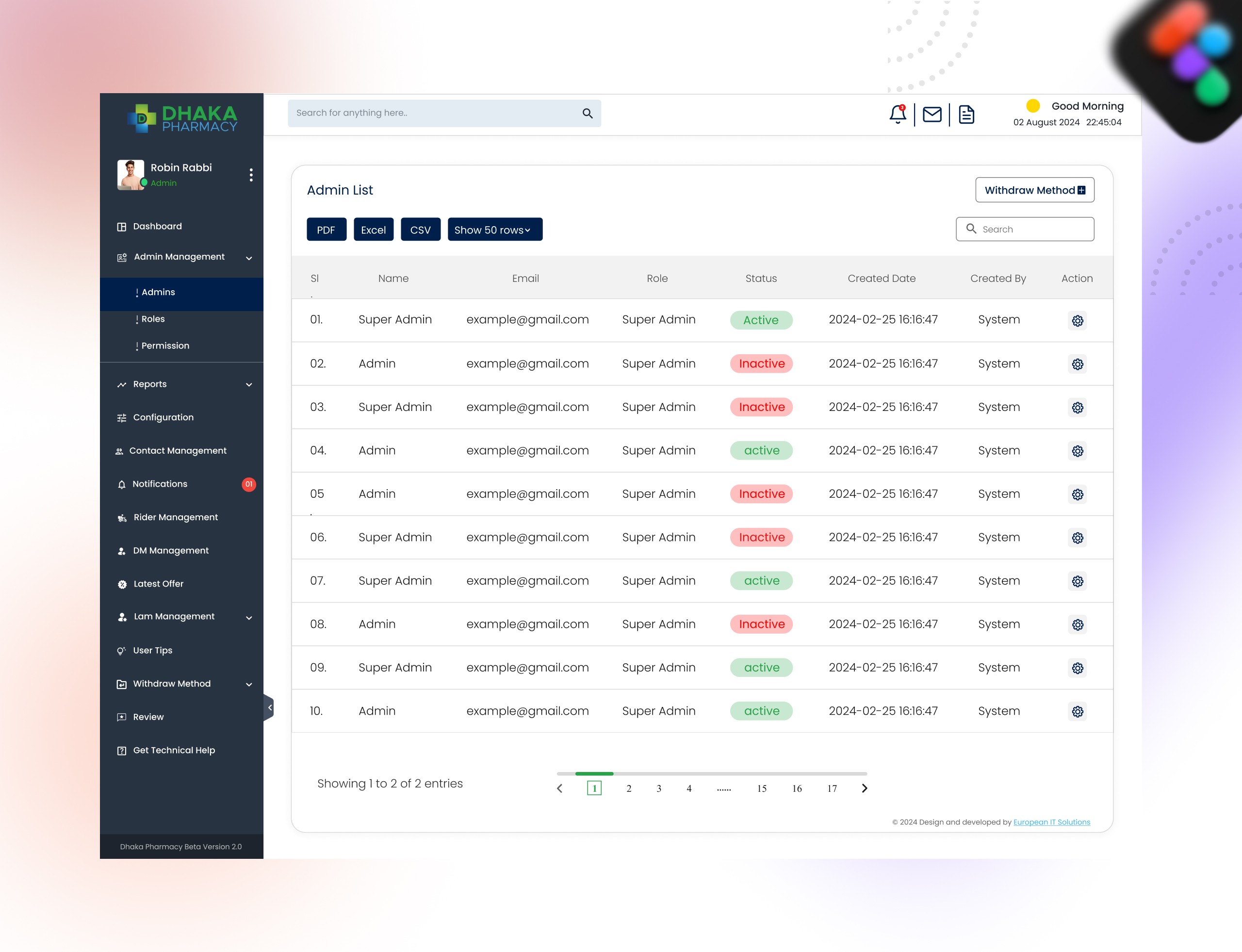This screenshot has width=1242, height=952.
Task: Open the Show 50 rows dropdown
Action: click(495, 230)
